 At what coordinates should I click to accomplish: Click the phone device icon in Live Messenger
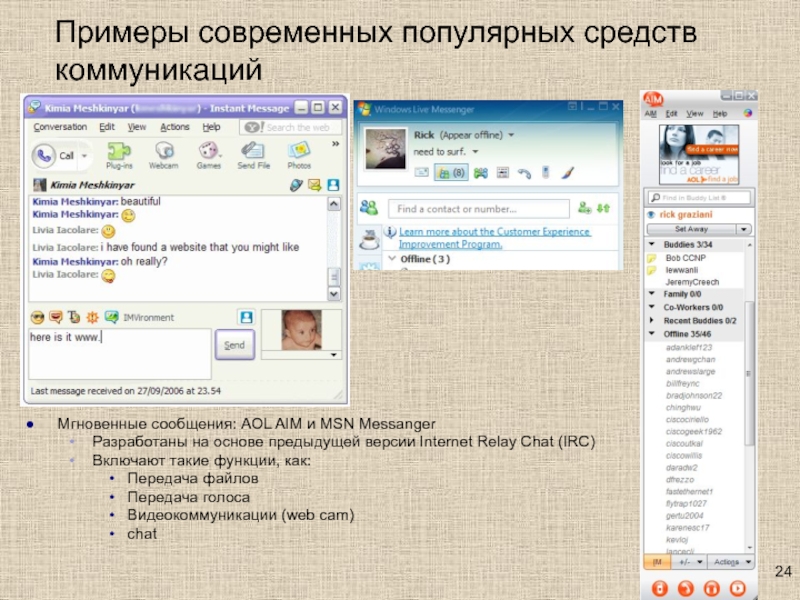(545, 172)
